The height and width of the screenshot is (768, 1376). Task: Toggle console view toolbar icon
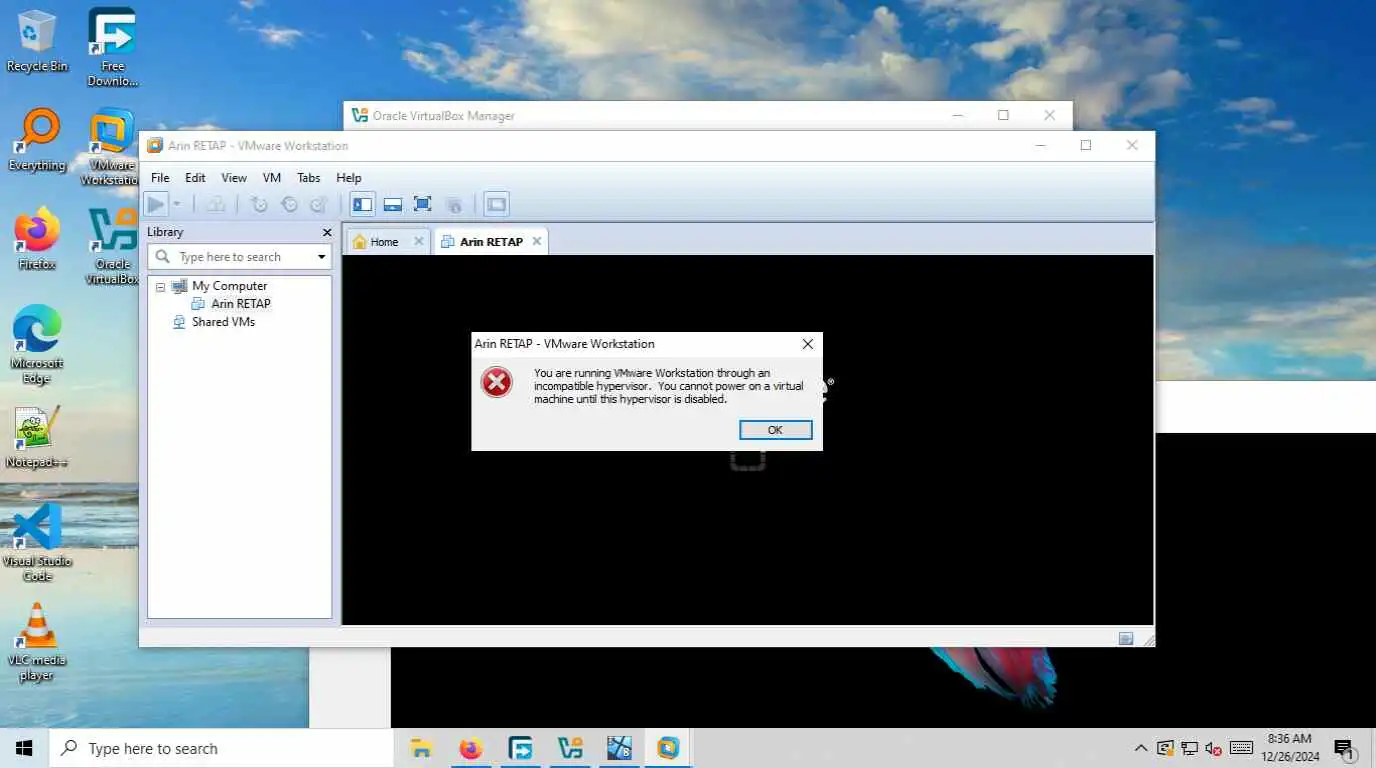pyautogui.click(x=497, y=204)
